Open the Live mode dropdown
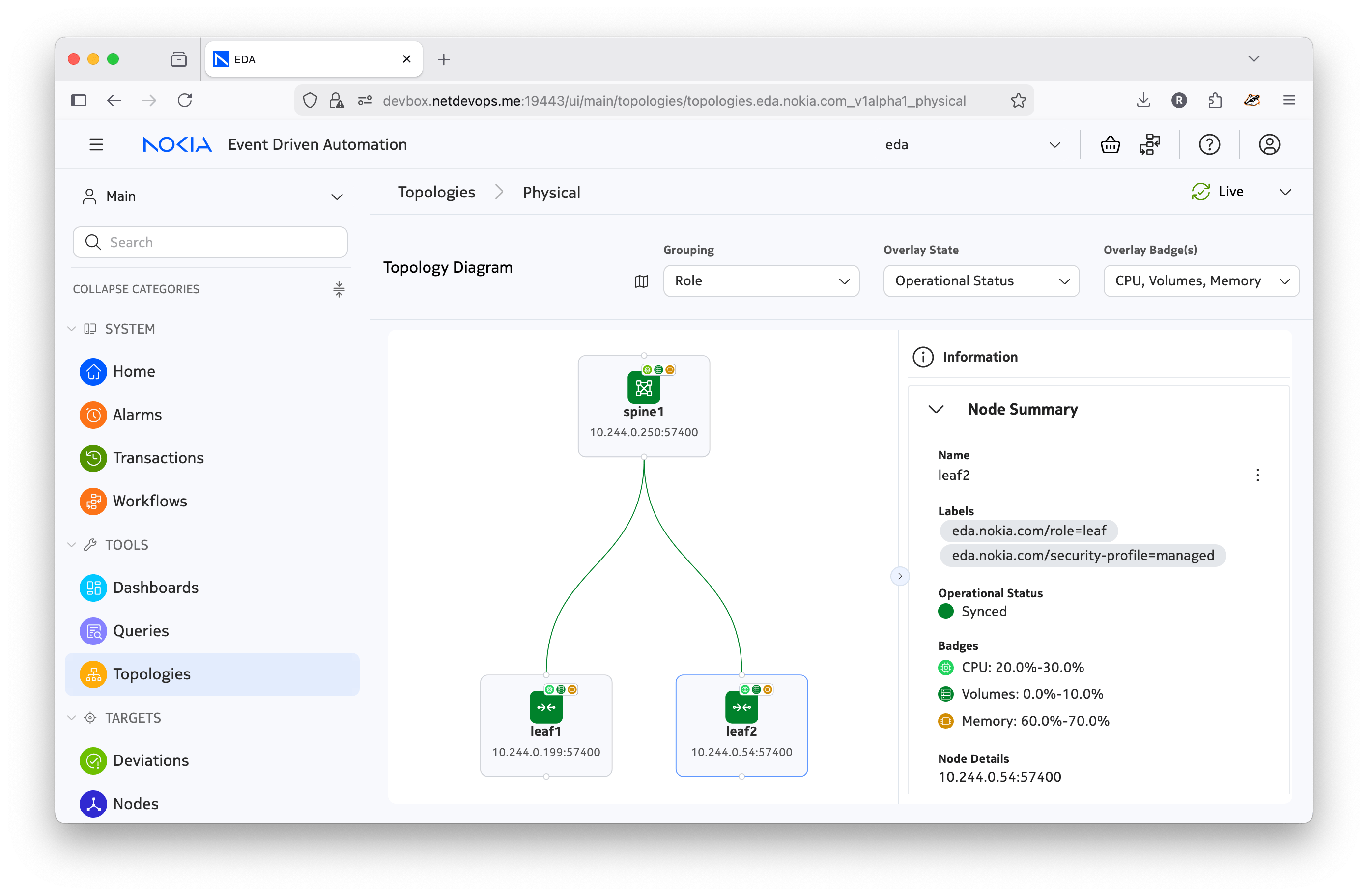The width and height of the screenshot is (1368, 896). tap(1284, 192)
